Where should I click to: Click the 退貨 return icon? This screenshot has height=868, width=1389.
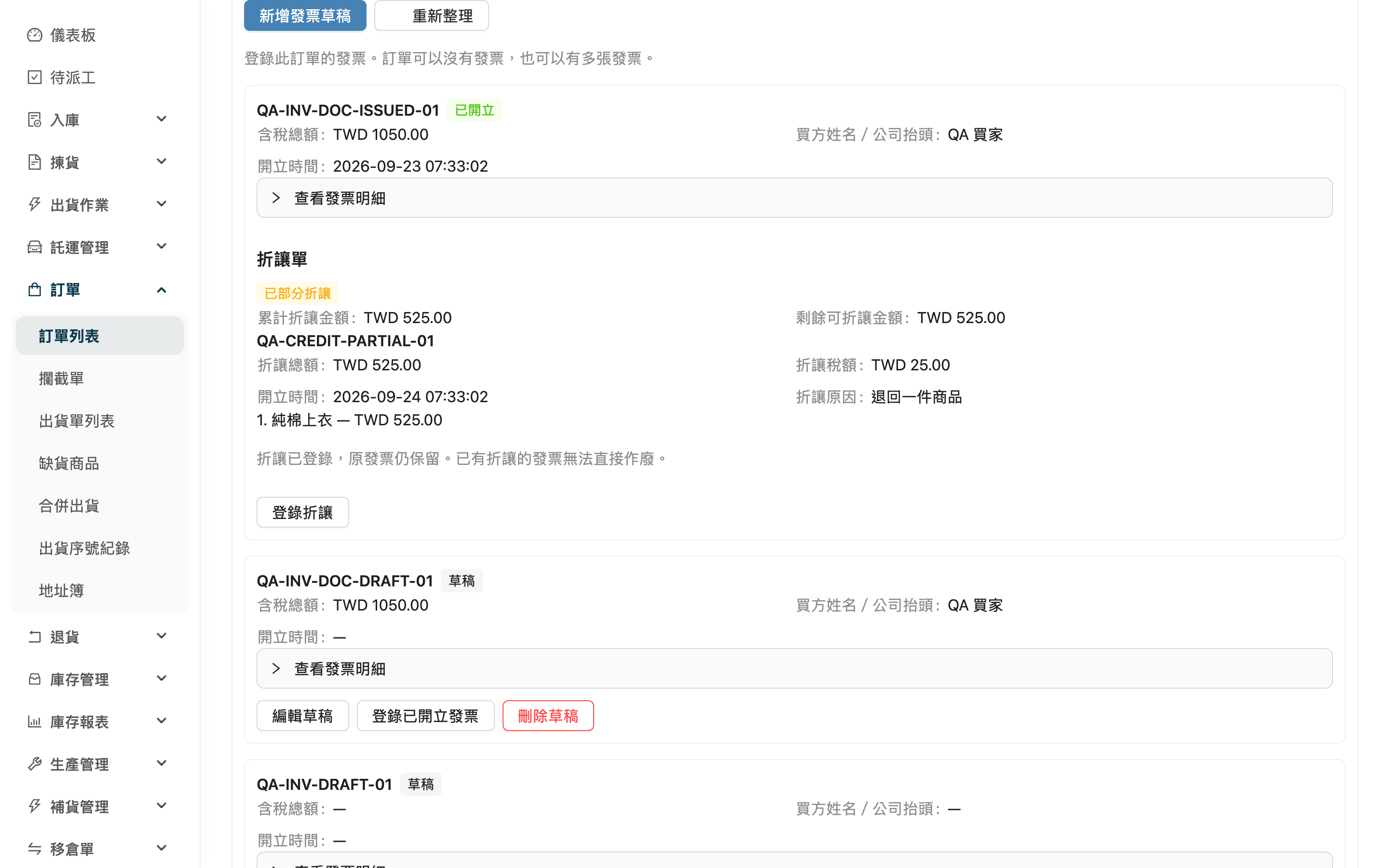[34, 637]
